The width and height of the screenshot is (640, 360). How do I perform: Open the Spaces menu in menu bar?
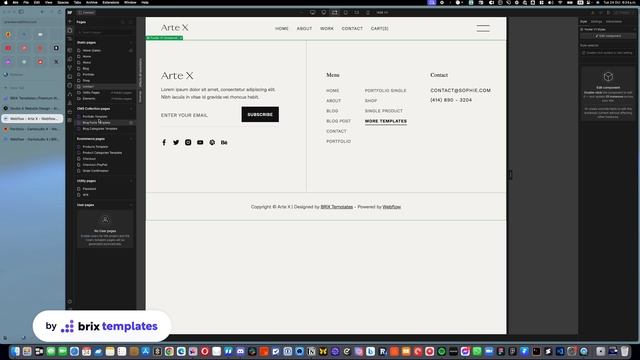click(x=63, y=2)
